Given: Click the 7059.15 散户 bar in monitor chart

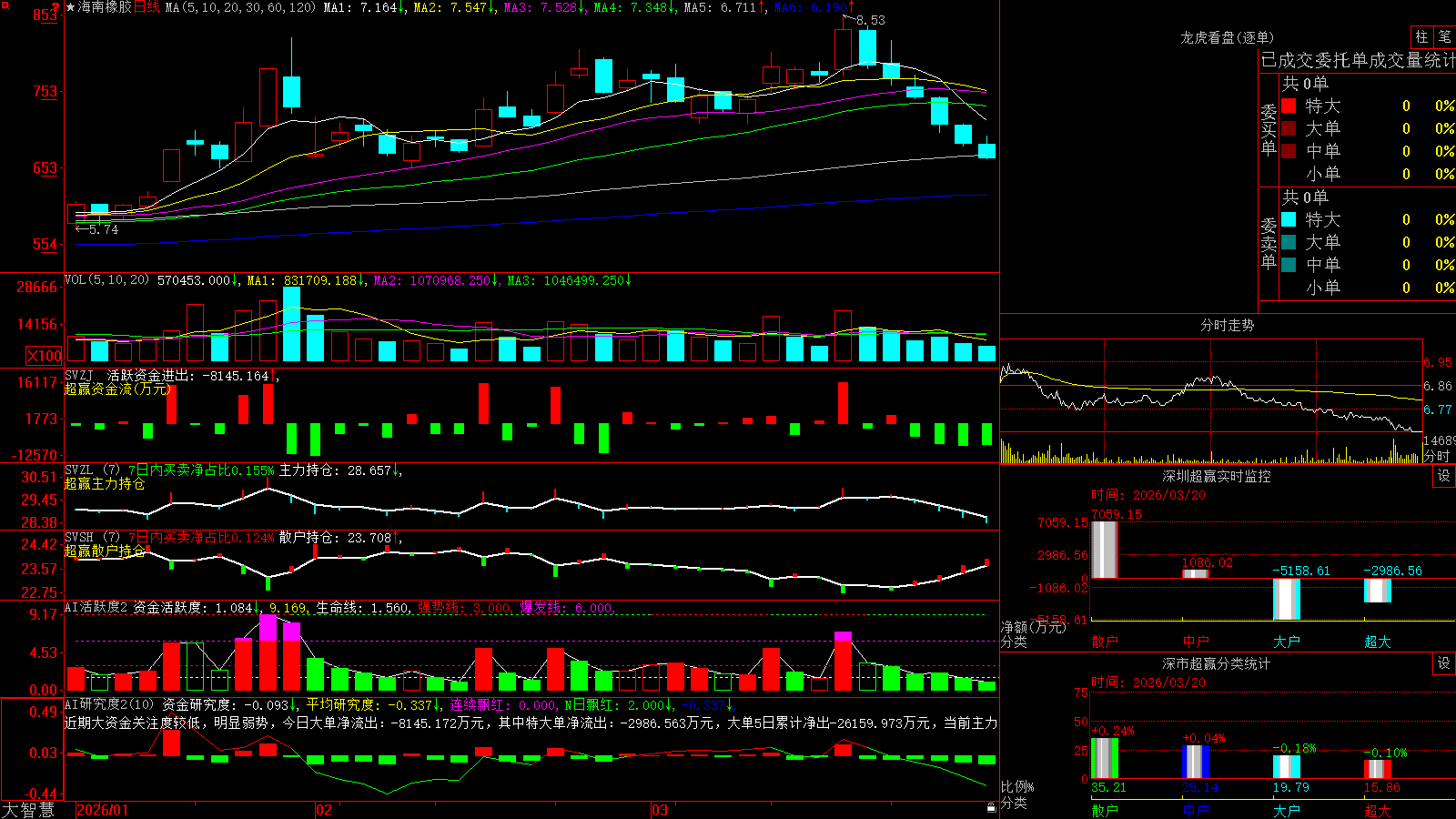Looking at the screenshot, I should point(1104,549).
